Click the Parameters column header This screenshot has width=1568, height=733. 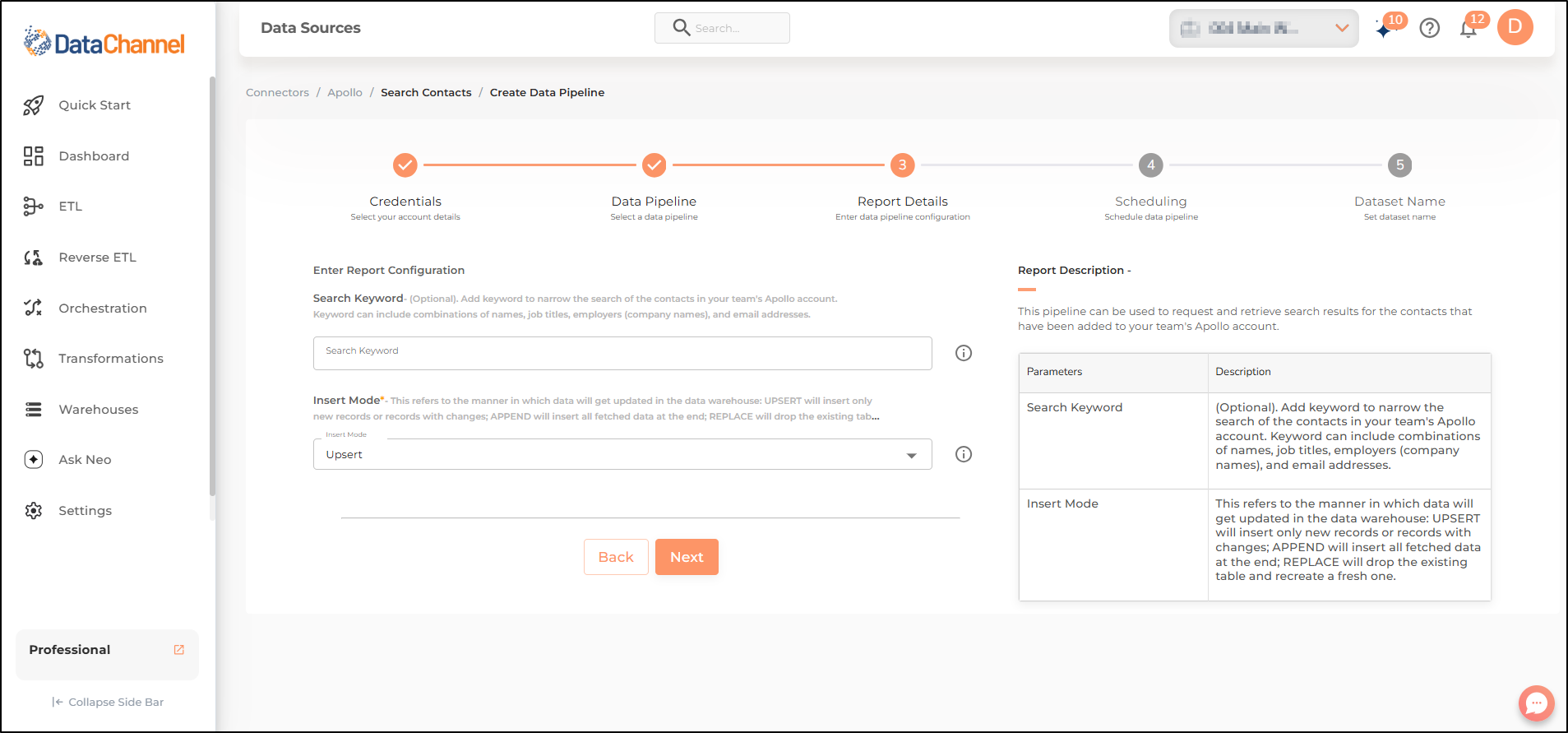pyautogui.click(x=1113, y=373)
